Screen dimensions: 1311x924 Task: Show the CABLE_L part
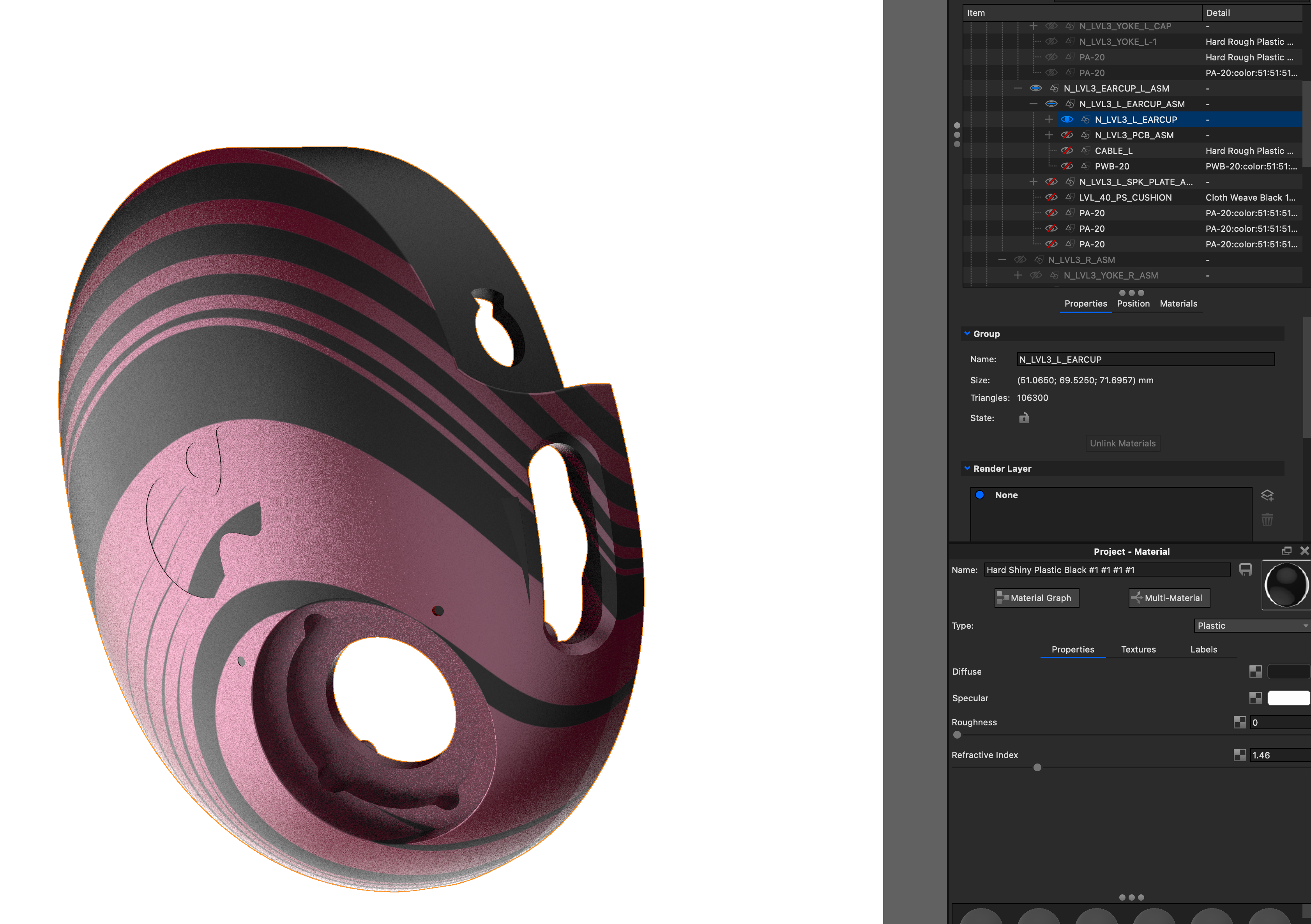pyautogui.click(x=1067, y=151)
